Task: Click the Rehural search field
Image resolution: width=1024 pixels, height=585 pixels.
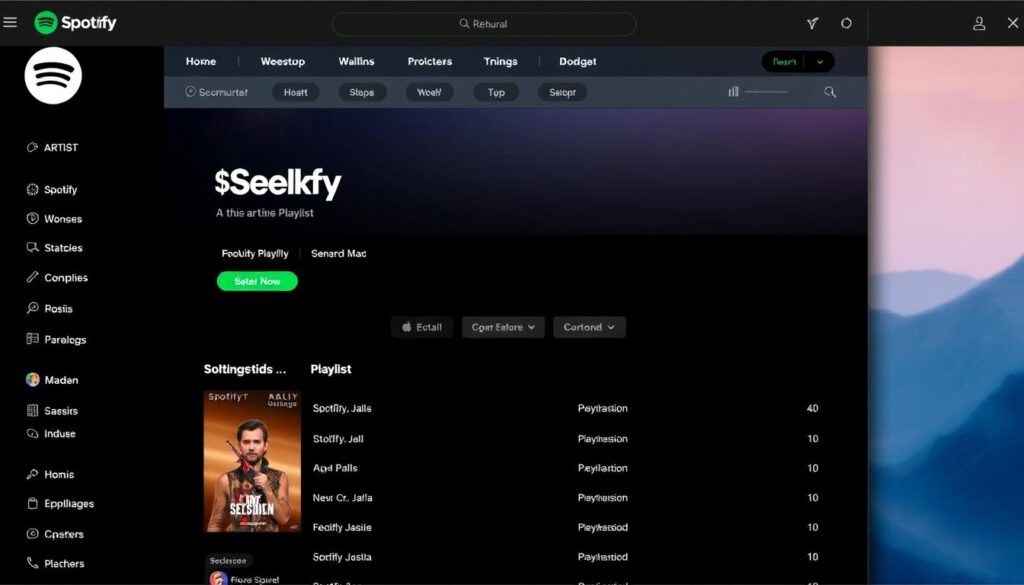Action: click(x=484, y=24)
